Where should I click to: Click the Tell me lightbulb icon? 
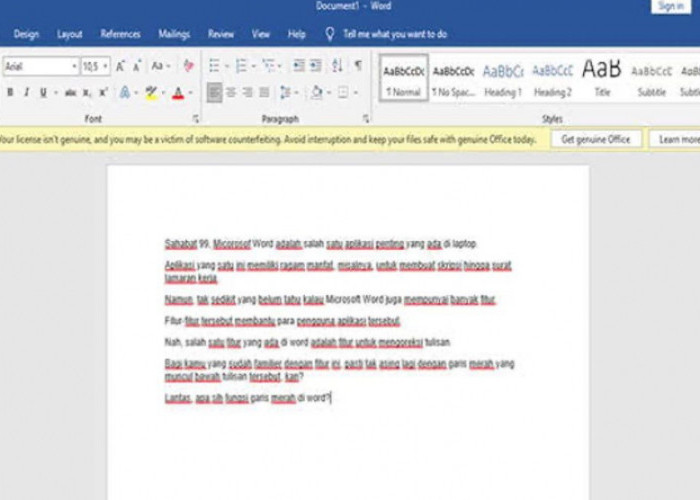329,34
